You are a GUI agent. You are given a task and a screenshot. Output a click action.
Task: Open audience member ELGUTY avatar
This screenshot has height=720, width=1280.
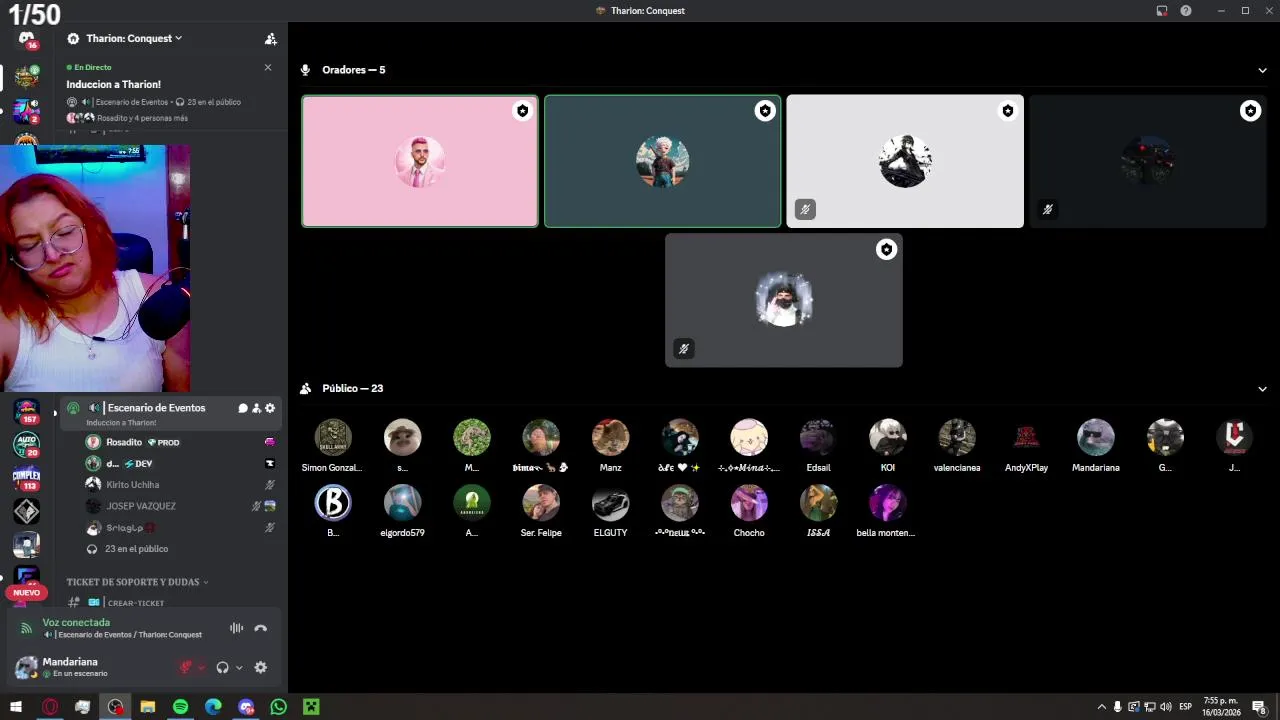[x=610, y=503]
